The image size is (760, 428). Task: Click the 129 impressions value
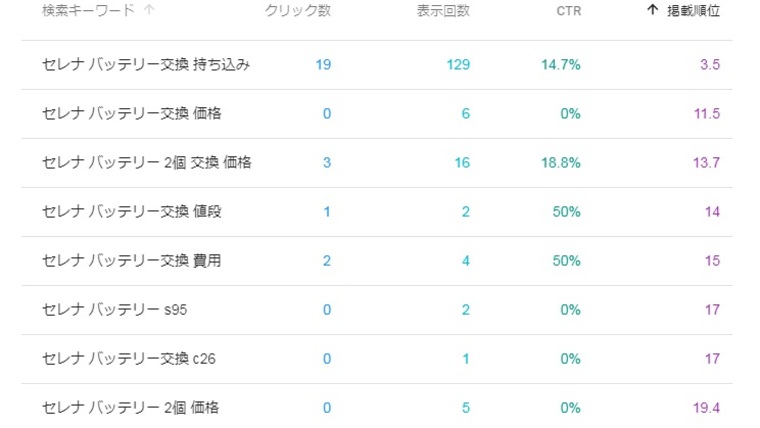click(x=458, y=65)
